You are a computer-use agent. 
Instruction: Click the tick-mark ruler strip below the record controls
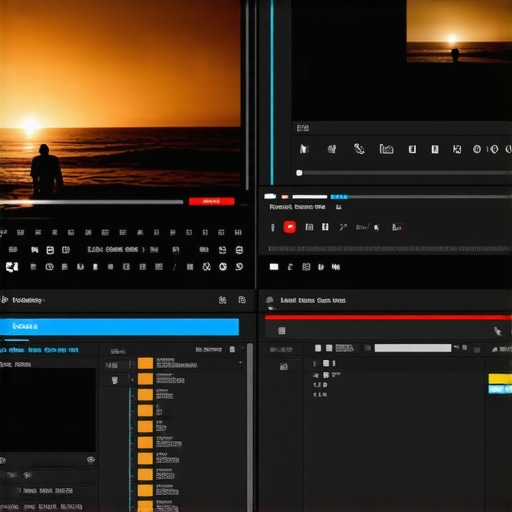pos(389,249)
